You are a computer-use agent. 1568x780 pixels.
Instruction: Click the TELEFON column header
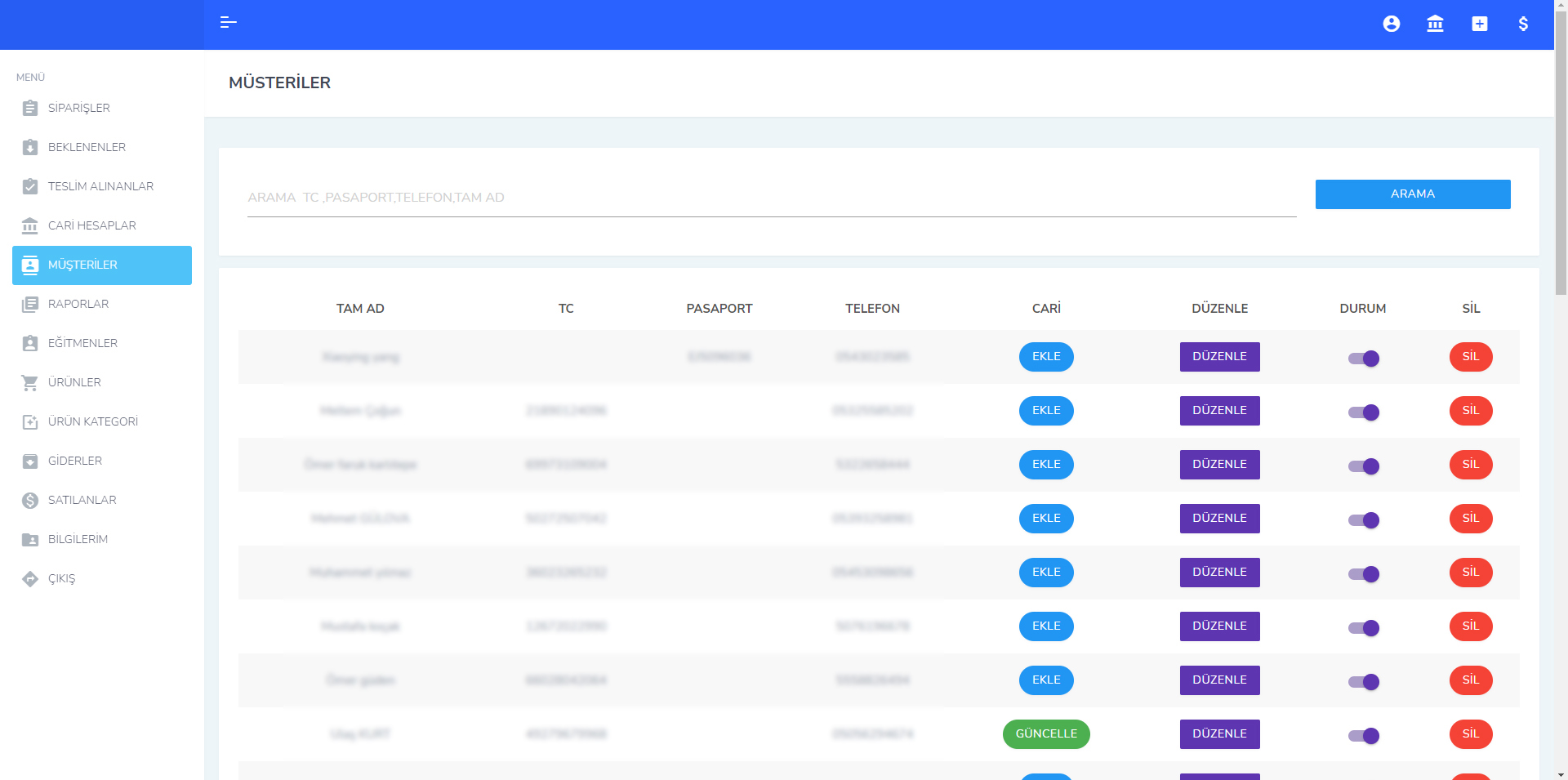pyautogui.click(x=873, y=309)
